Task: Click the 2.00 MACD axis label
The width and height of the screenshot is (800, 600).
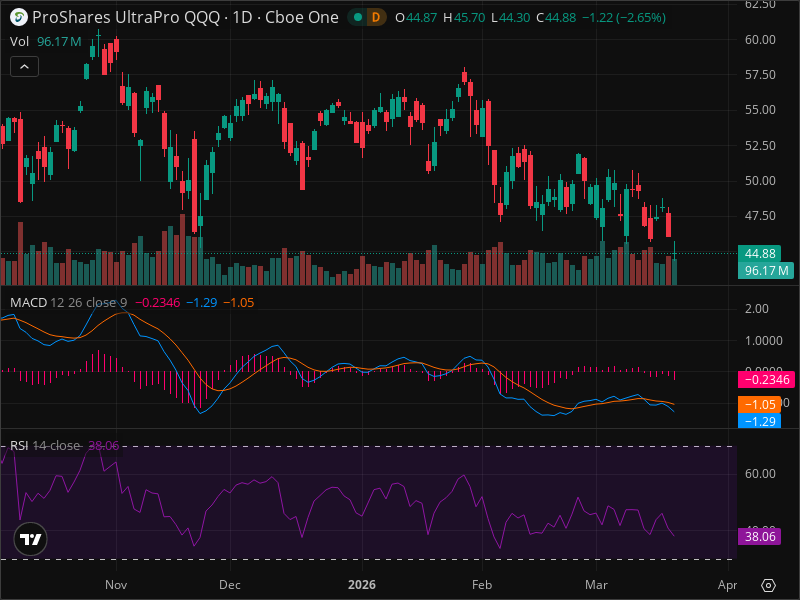Action: coord(757,309)
